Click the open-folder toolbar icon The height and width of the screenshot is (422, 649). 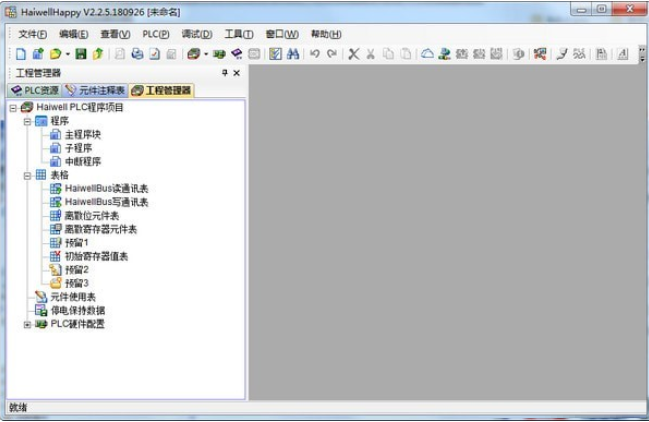point(55,54)
